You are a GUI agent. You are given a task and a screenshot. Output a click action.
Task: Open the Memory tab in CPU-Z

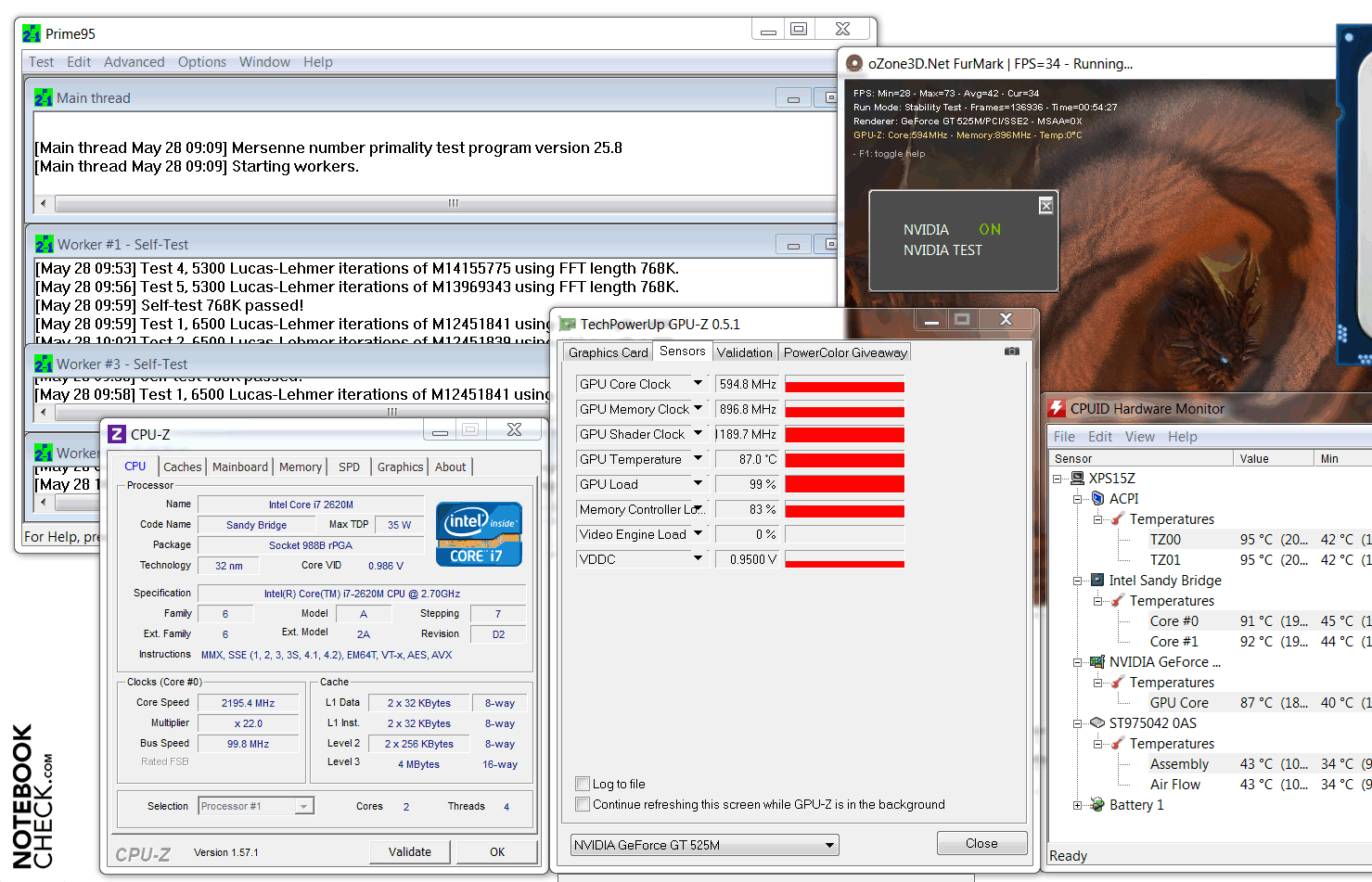[301, 467]
